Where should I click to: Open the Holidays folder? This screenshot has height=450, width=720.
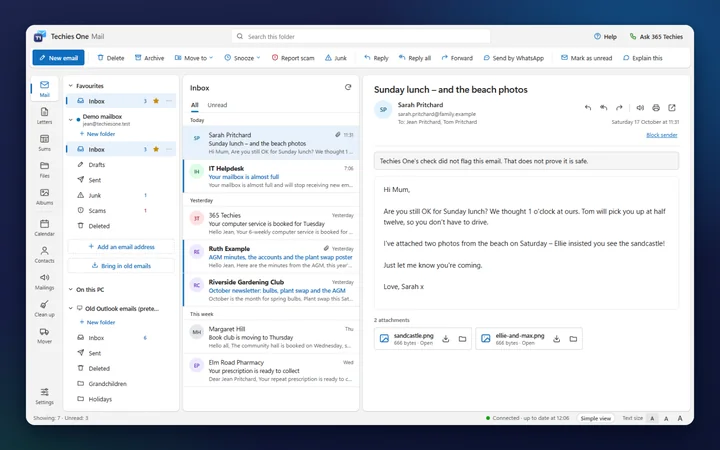(x=121, y=399)
